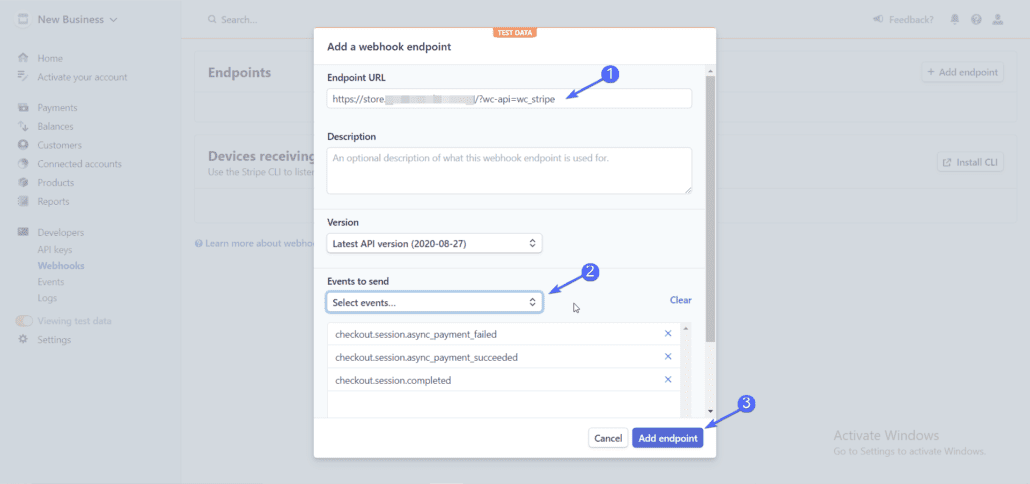Click the Settings gear icon
Image resolution: width=1030 pixels, height=484 pixels.
tap(24, 340)
